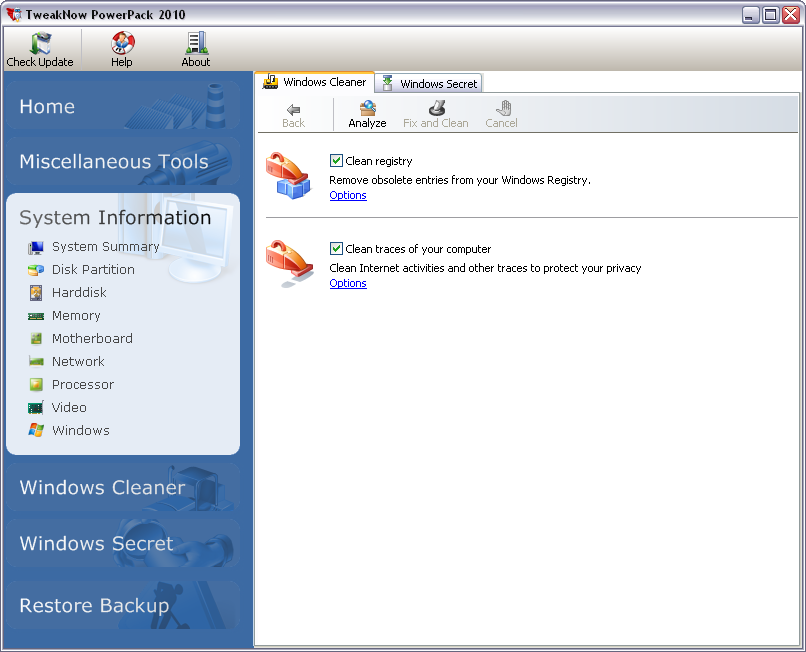Select Processor in System Information

coord(83,385)
